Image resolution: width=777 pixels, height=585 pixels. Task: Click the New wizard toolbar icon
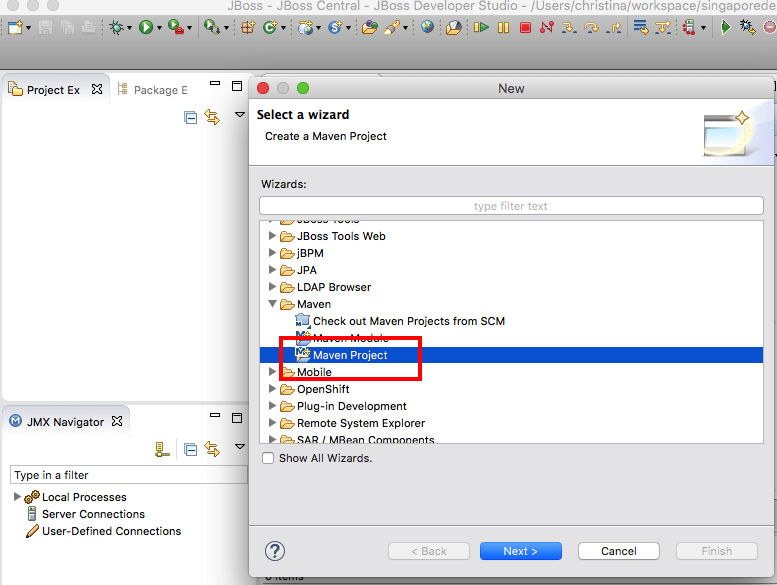15,27
